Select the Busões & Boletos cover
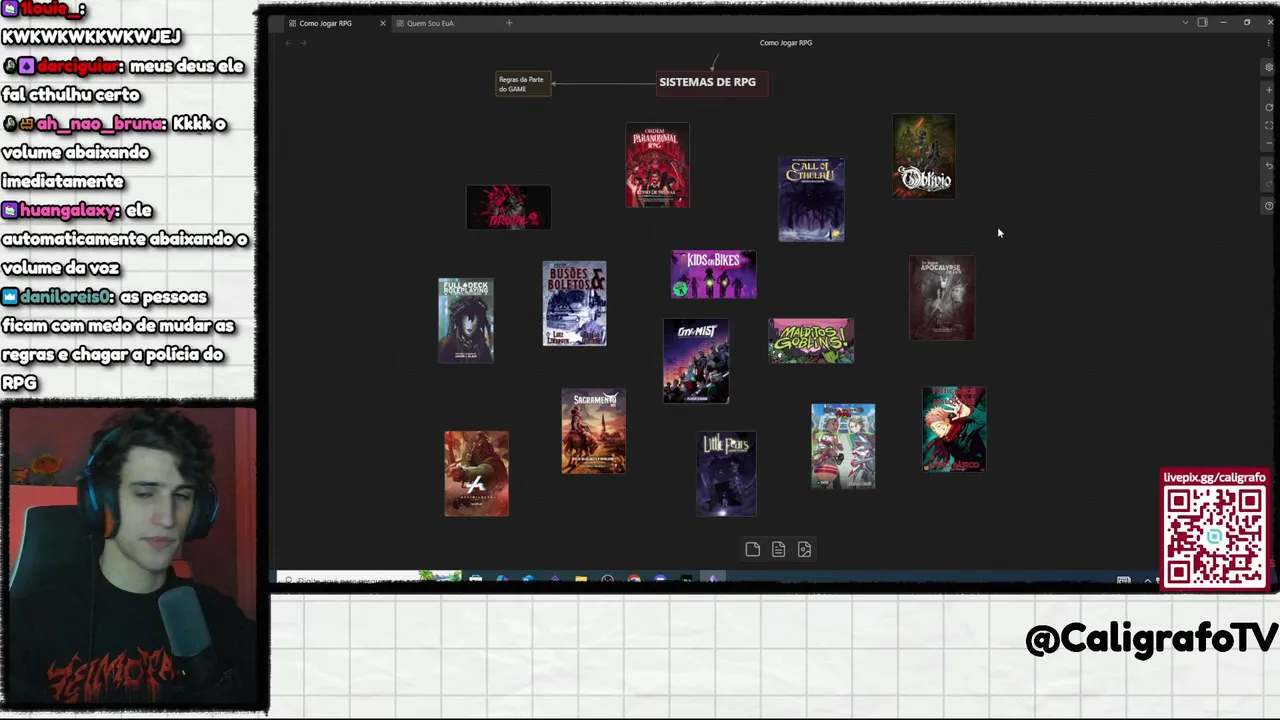Screen dimensions: 1280x720 (574, 304)
